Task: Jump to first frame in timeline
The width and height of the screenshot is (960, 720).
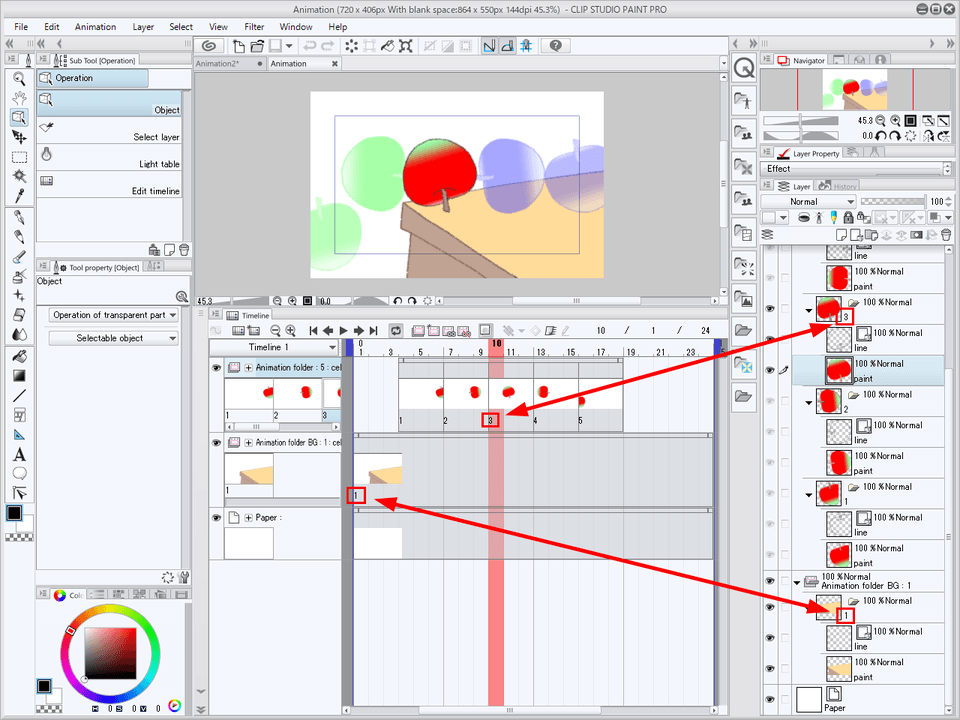Action: (x=313, y=331)
